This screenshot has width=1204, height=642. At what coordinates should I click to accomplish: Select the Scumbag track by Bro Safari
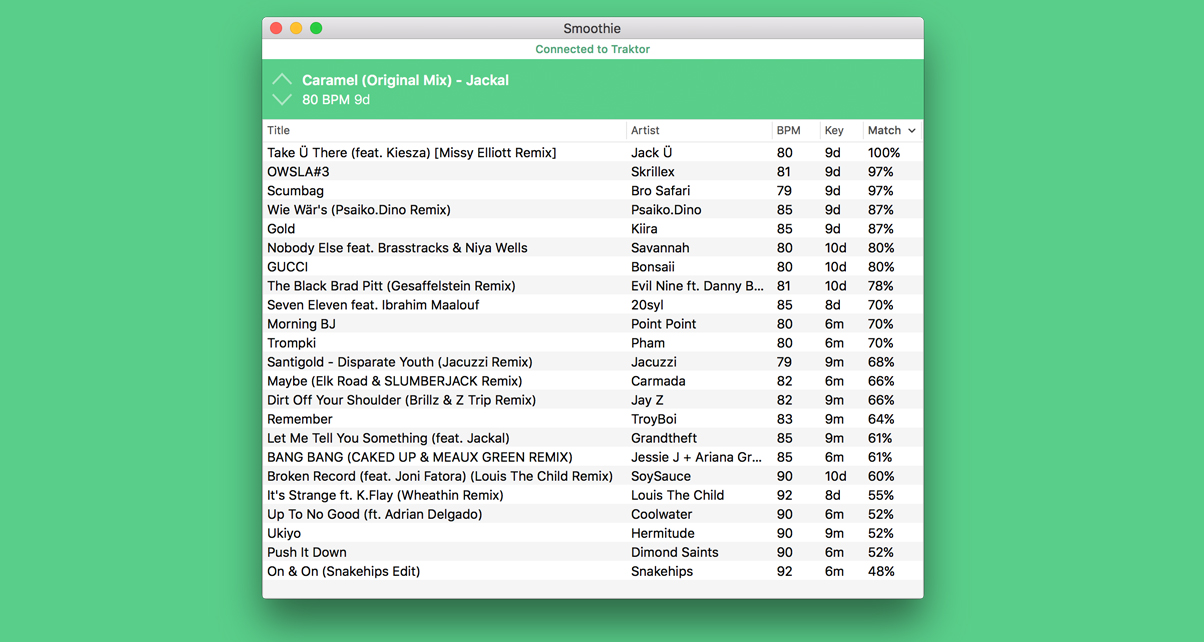[593, 191]
